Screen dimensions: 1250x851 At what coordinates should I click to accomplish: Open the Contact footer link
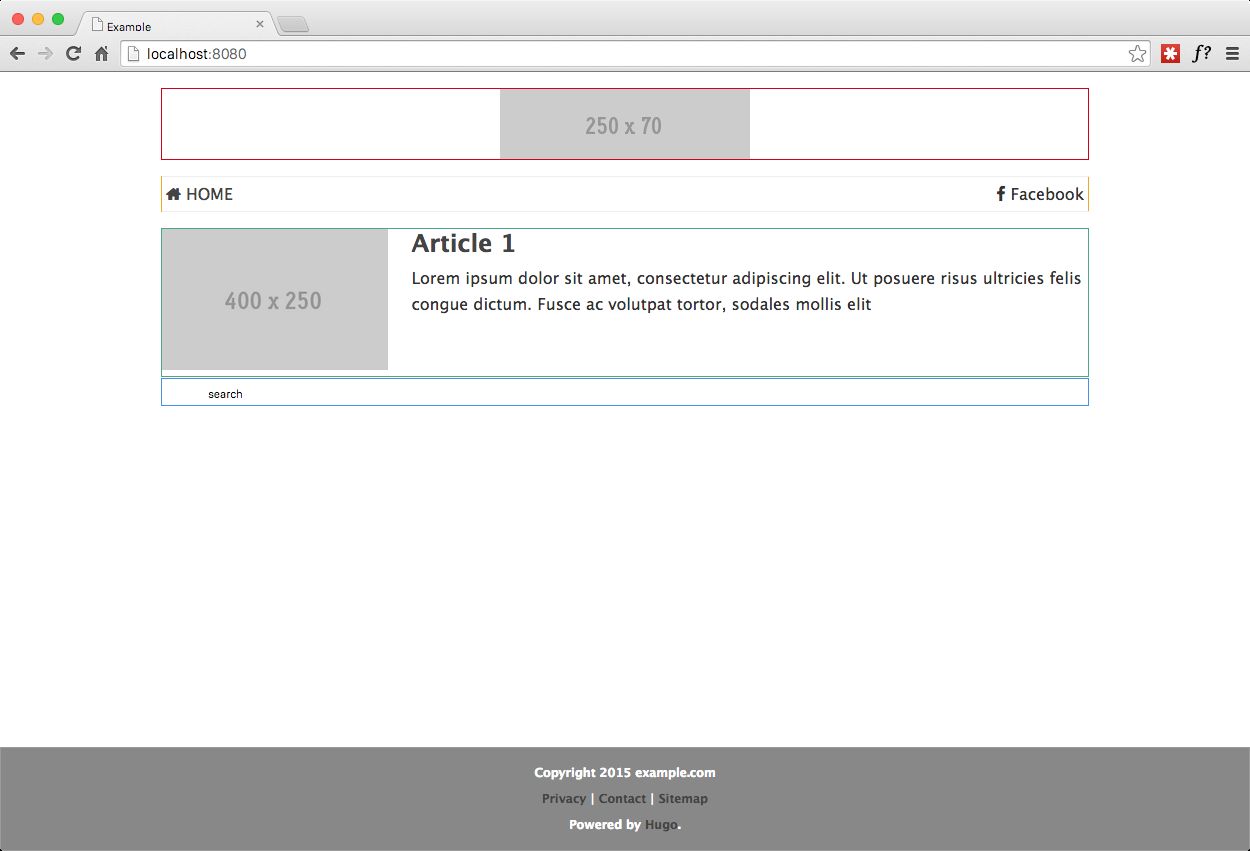[622, 798]
